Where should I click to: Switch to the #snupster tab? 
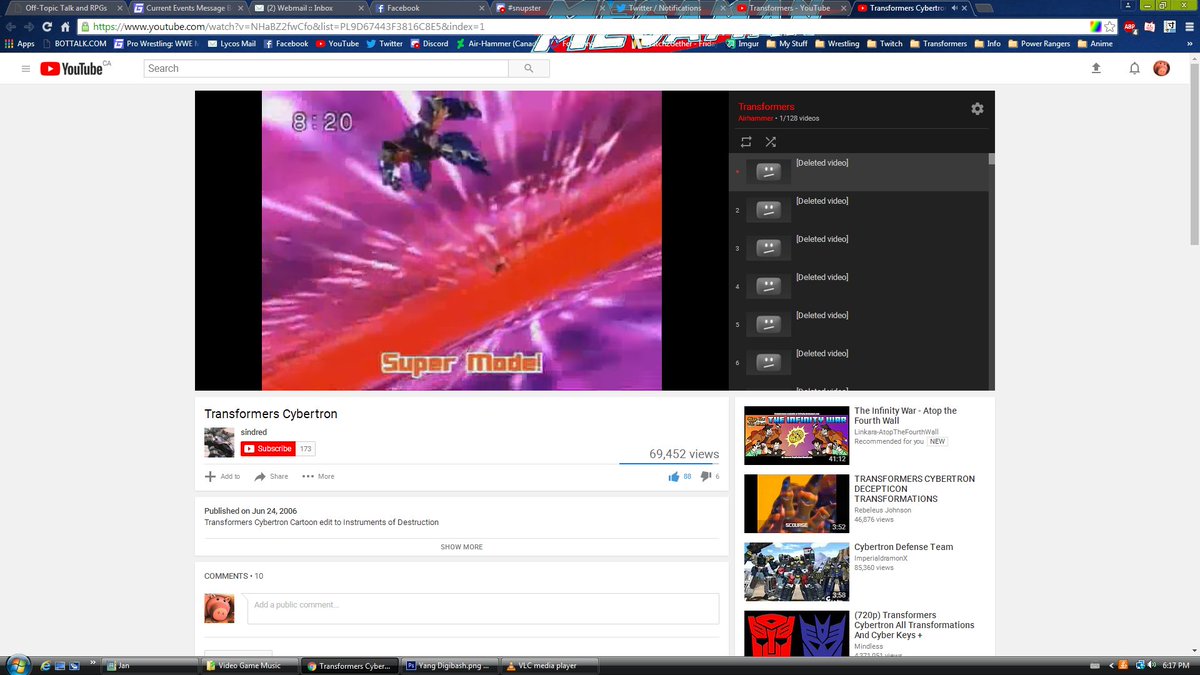point(550,8)
